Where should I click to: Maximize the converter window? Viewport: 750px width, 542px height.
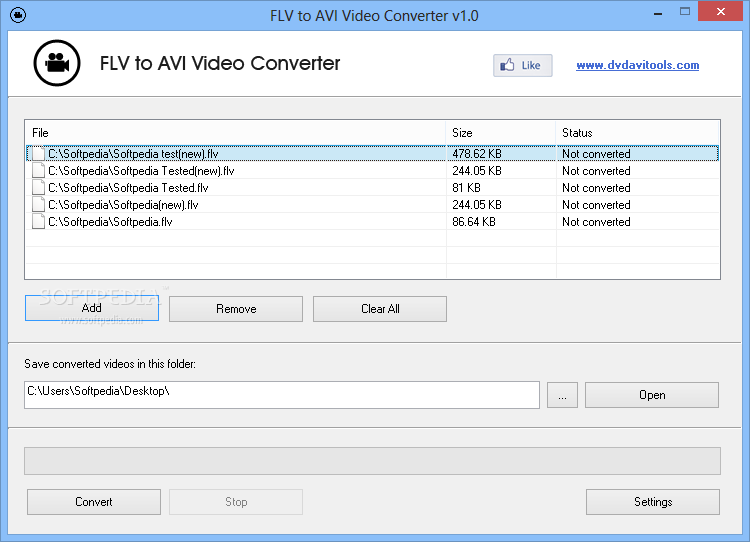click(685, 12)
